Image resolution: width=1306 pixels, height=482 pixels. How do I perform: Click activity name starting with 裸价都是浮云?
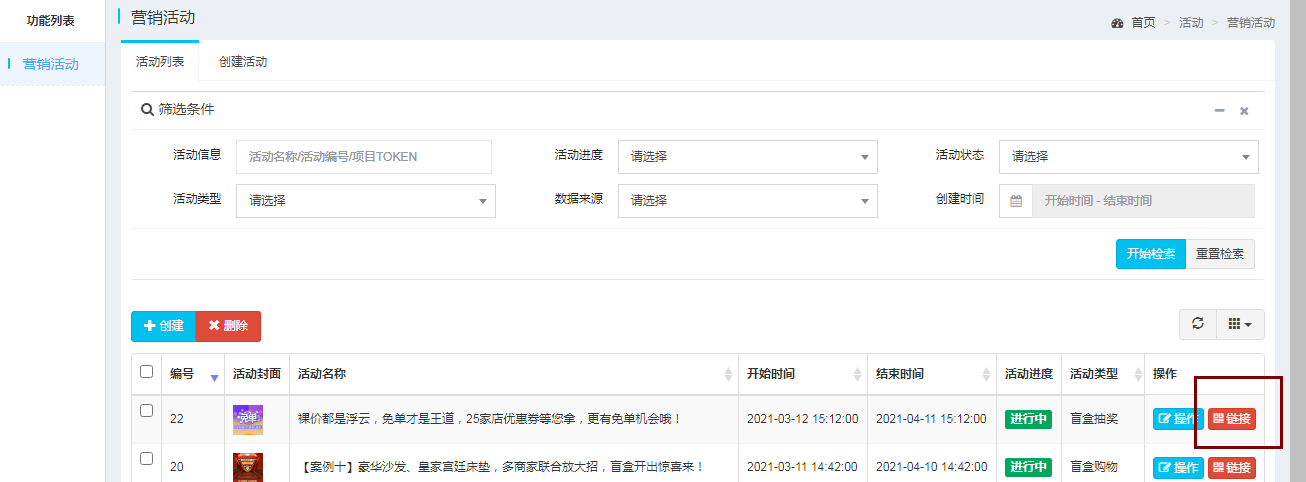click(490, 419)
